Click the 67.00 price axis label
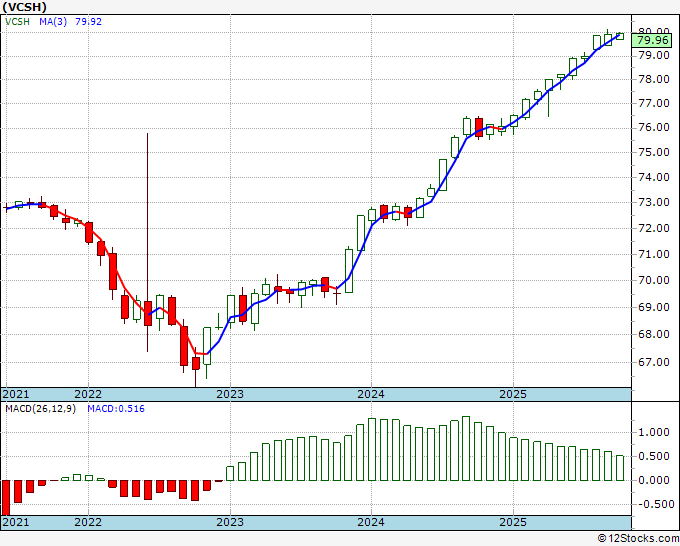 coord(654,362)
